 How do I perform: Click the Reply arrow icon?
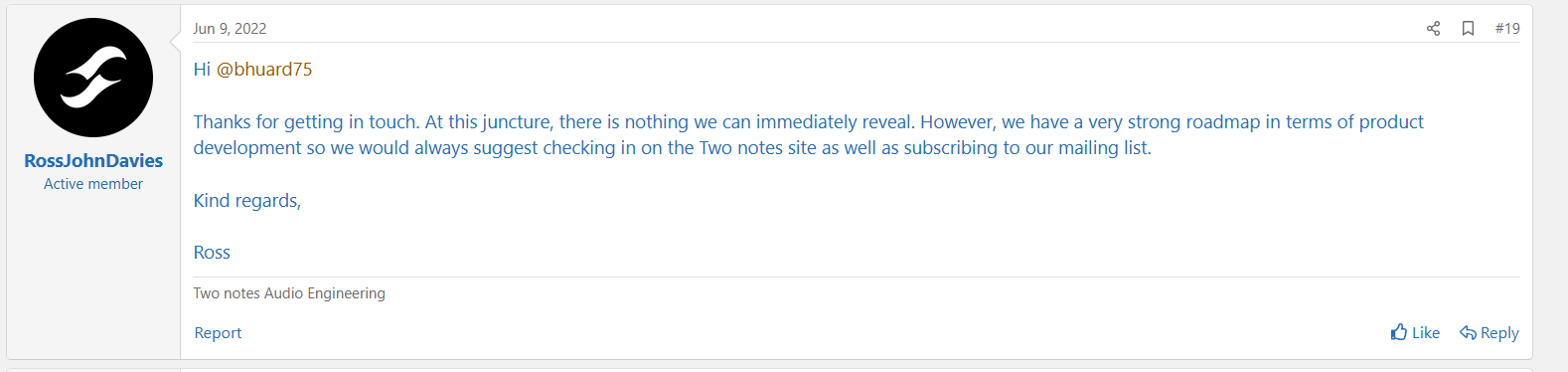click(x=1468, y=332)
